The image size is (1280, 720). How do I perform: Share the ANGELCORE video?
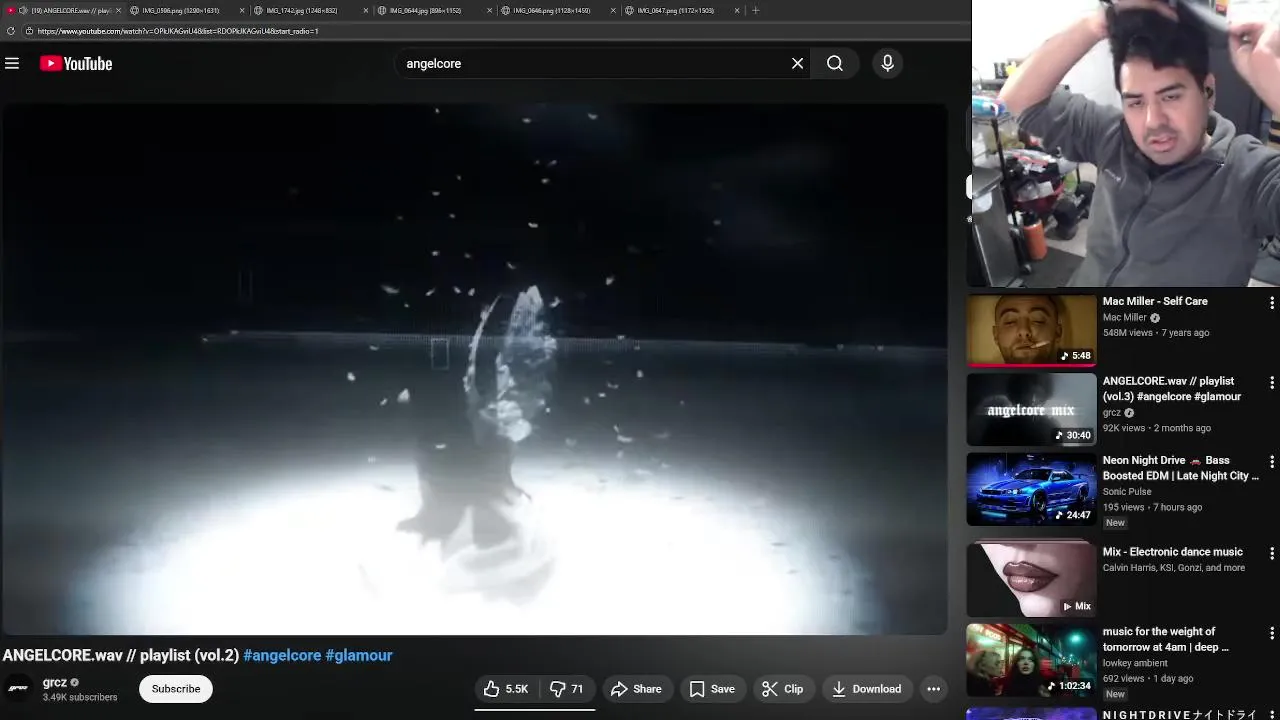click(636, 689)
